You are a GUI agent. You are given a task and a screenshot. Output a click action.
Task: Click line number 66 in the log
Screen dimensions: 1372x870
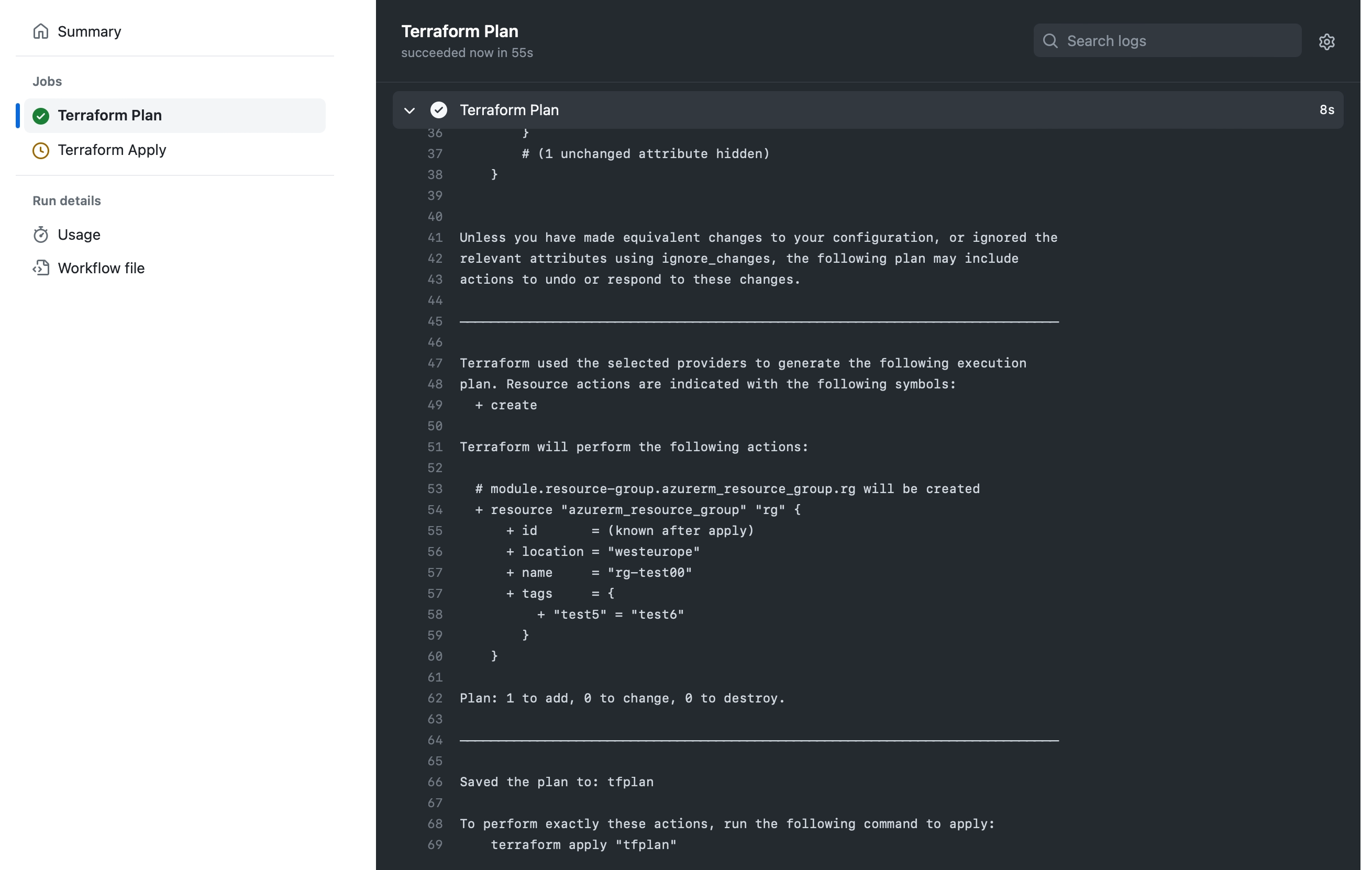point(435,782)
